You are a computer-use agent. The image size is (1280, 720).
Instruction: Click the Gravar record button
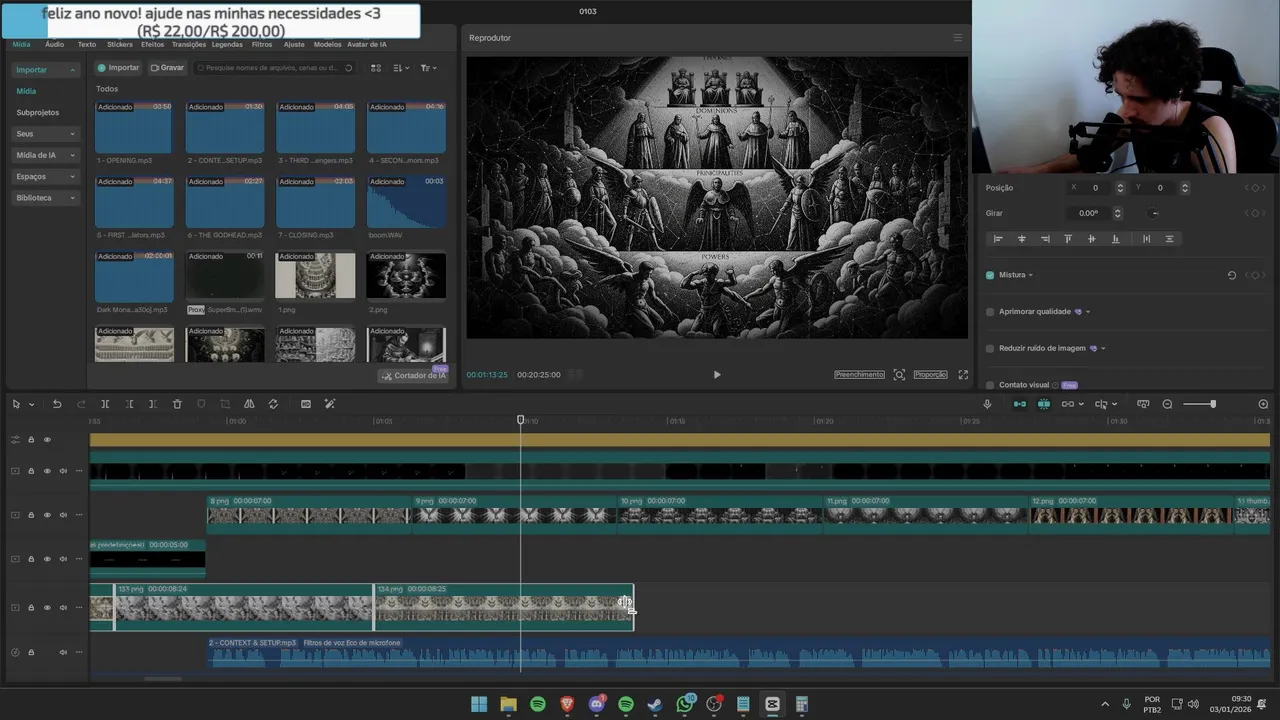click(167, 68)
